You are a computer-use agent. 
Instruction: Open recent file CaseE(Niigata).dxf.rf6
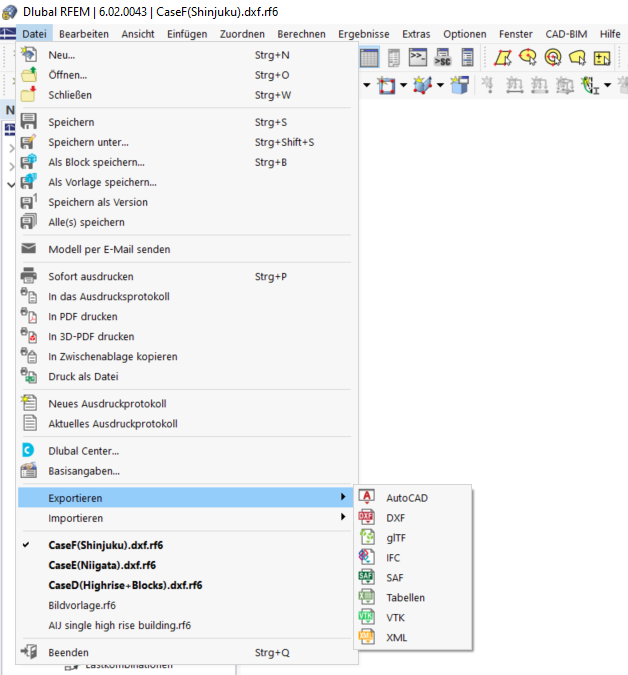pyautogui.click(x=102, y=565)
